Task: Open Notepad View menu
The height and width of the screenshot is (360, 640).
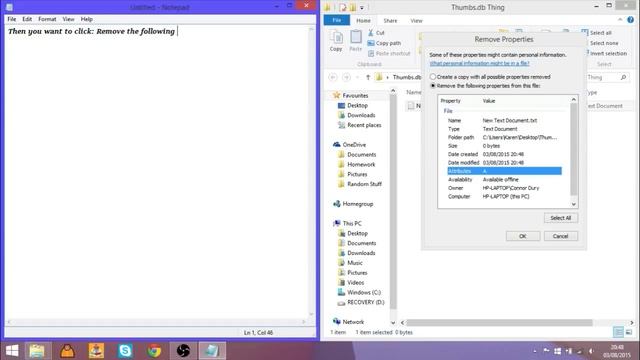Action: [68, 19]
